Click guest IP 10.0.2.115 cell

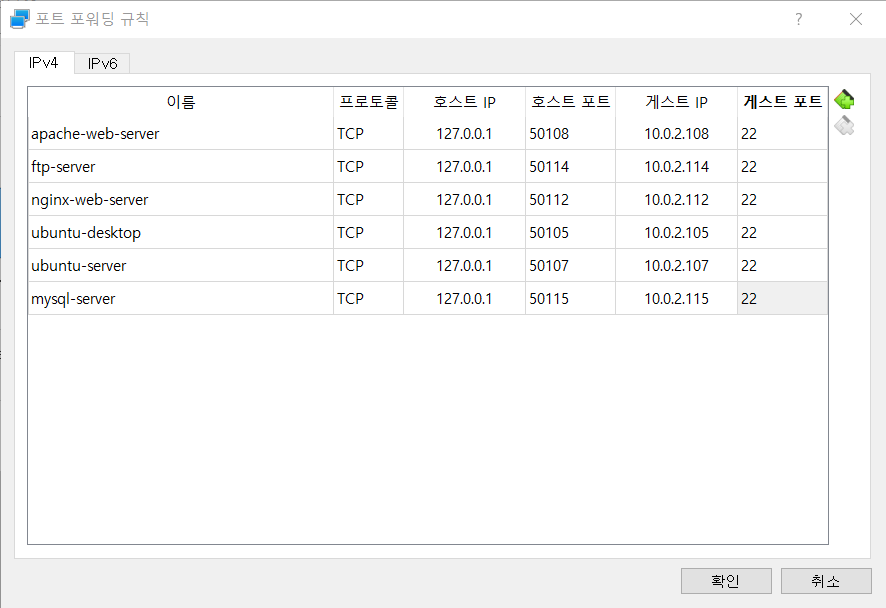coord(676,298)
